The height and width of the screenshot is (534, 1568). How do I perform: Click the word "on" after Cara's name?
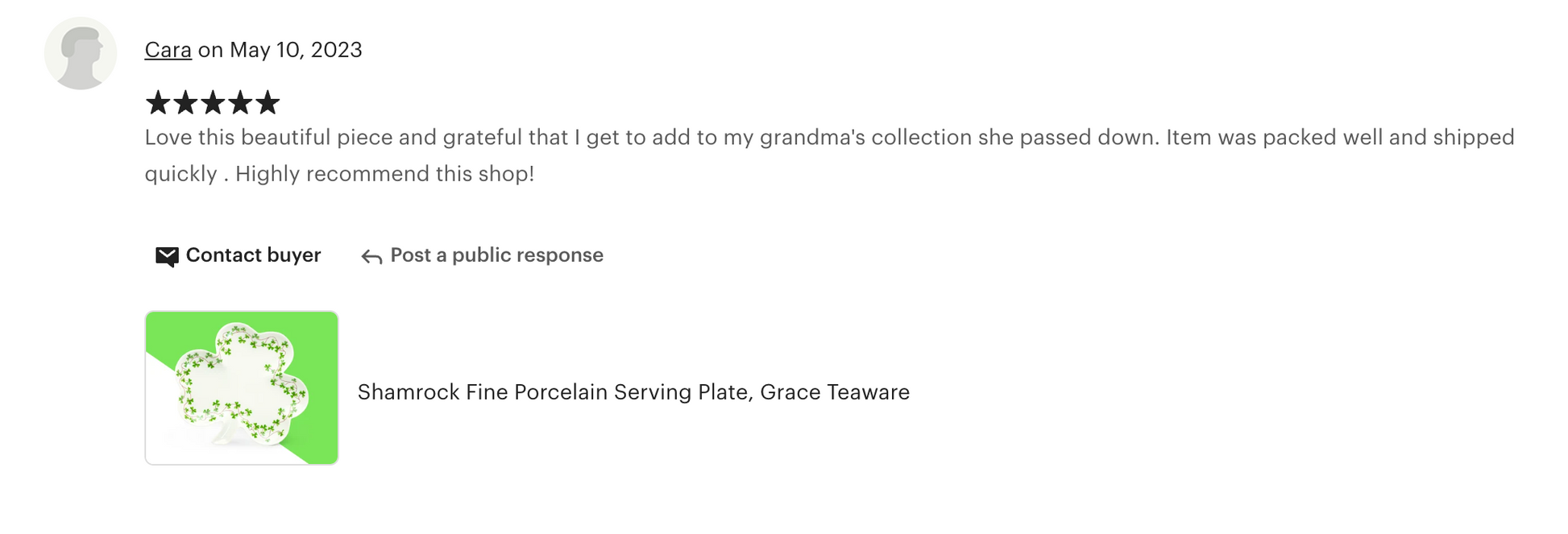[x=210, y=50]
